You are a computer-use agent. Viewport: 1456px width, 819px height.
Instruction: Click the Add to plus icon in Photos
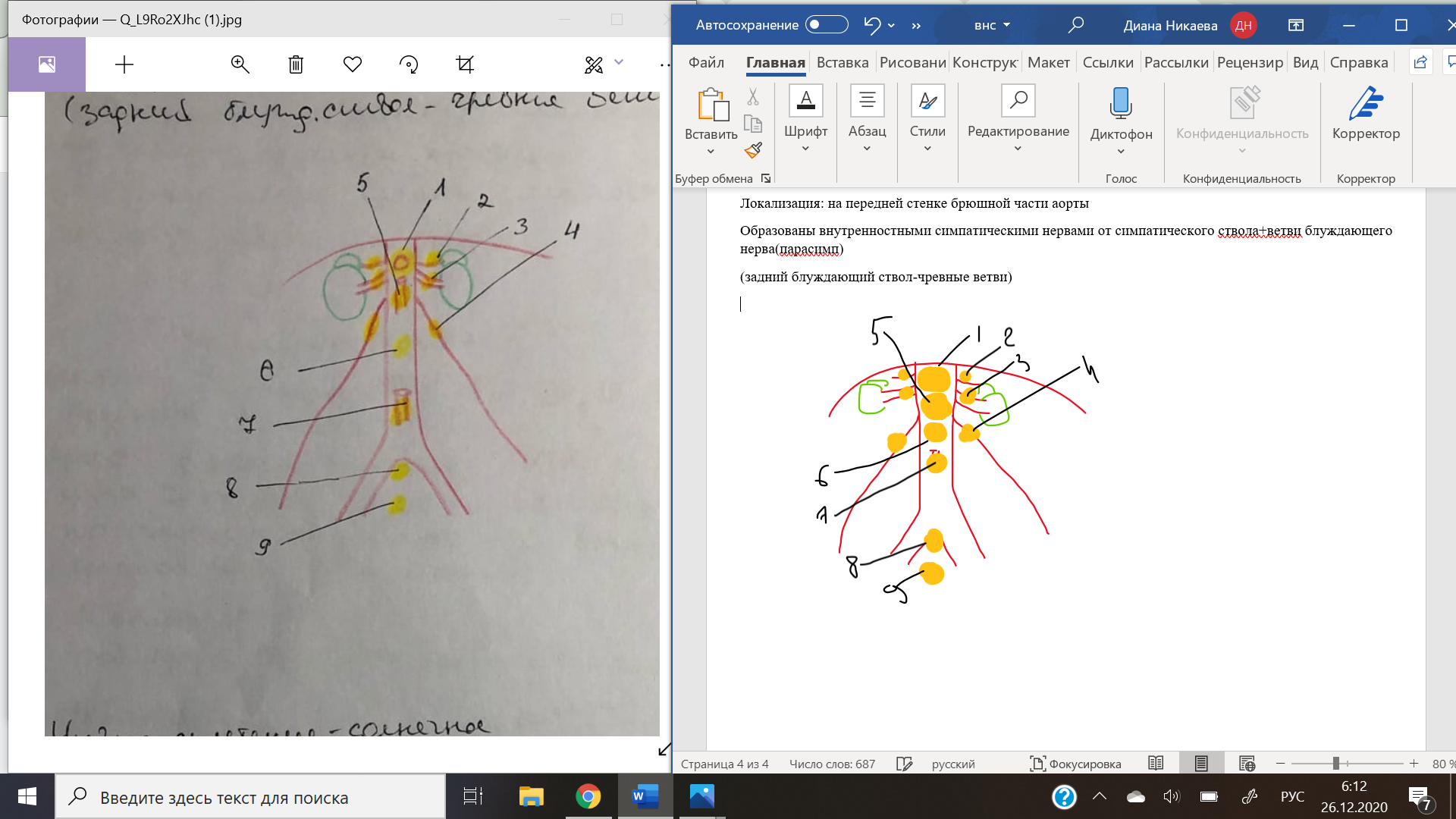[124, 64]
